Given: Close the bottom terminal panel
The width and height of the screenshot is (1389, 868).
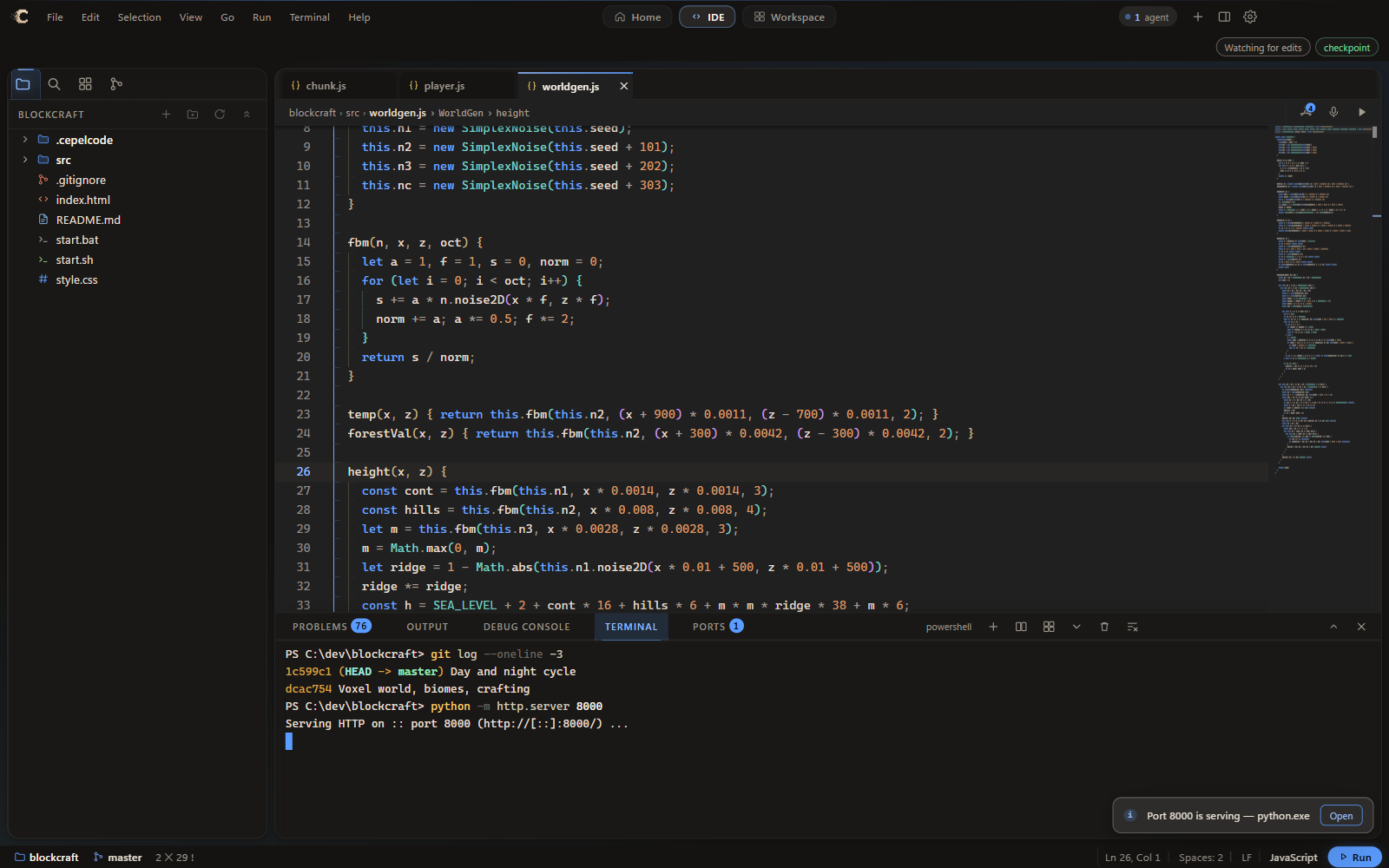Looking at the screenshot, I should tap(1361, 627).
